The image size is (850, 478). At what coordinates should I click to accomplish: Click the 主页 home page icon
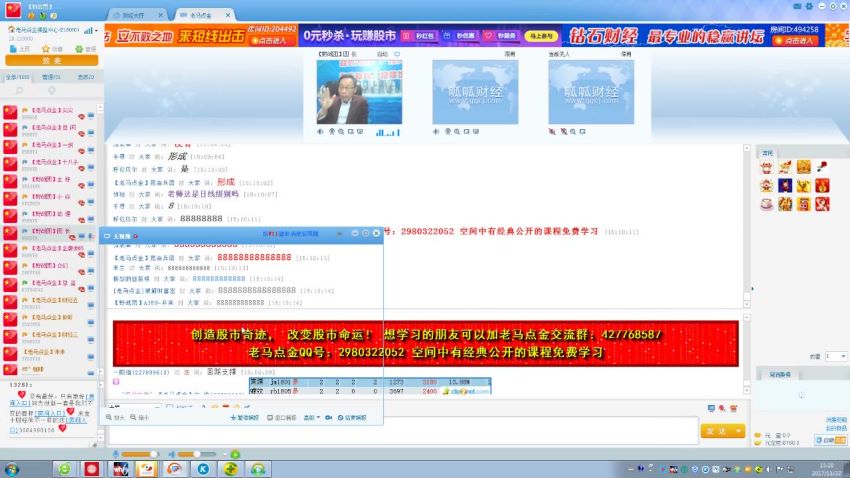click(20, 49)
